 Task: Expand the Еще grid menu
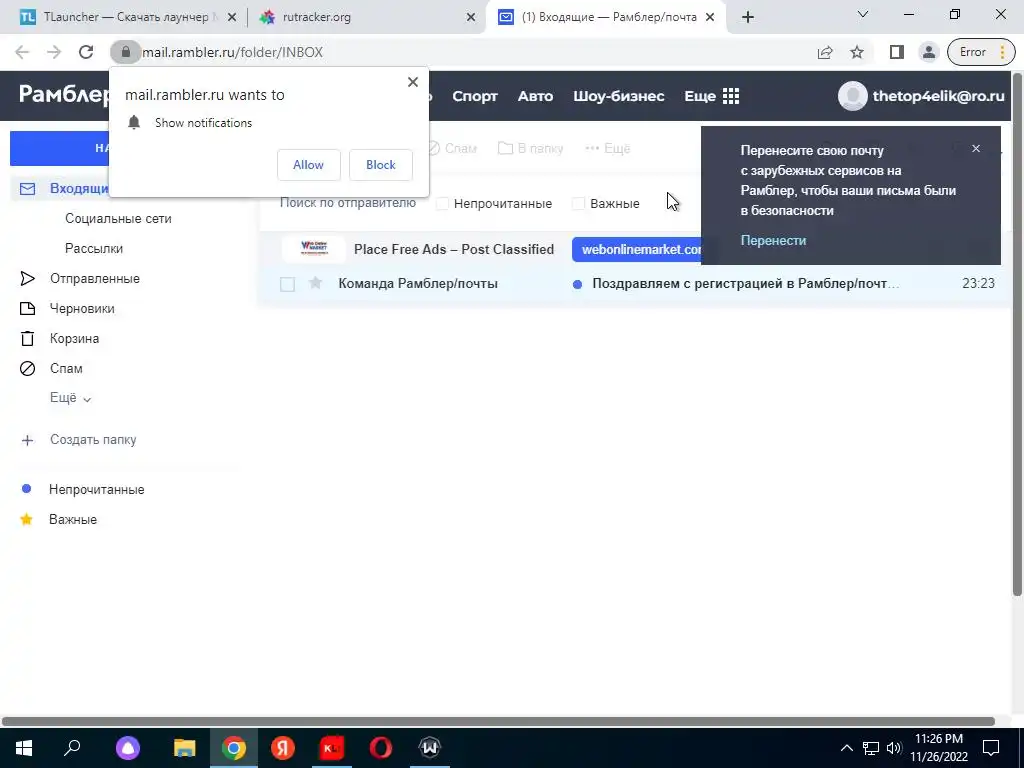tap(712, 96)
